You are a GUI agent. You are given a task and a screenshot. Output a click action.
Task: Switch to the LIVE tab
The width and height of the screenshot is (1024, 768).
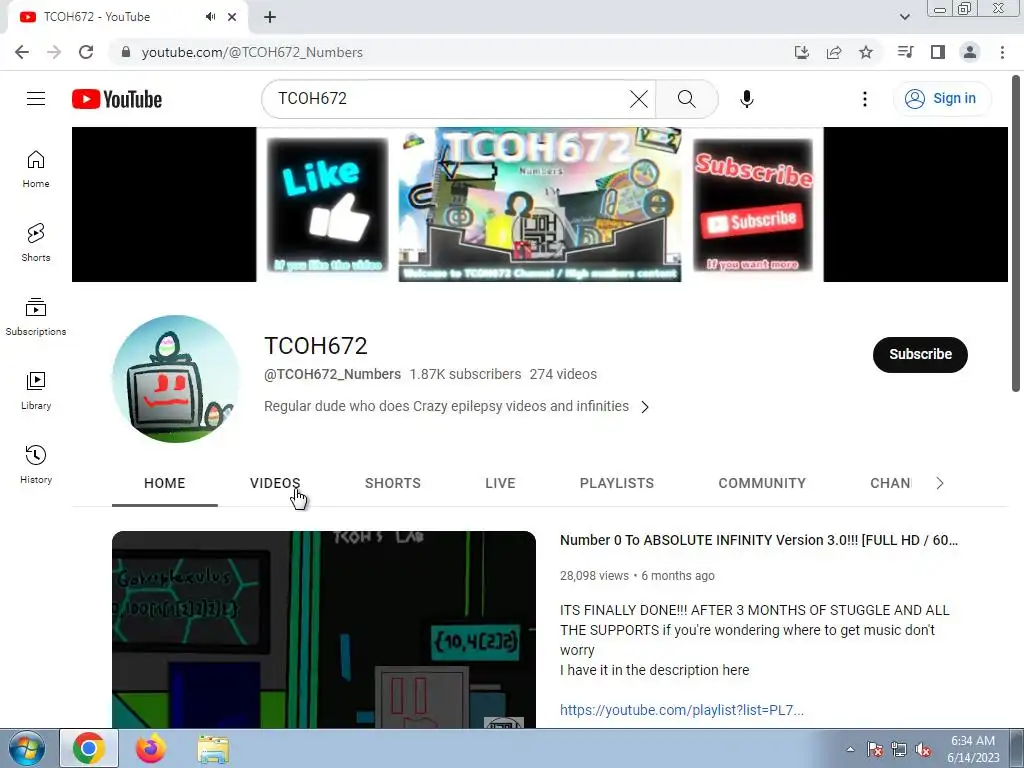[x=500, y=483]
